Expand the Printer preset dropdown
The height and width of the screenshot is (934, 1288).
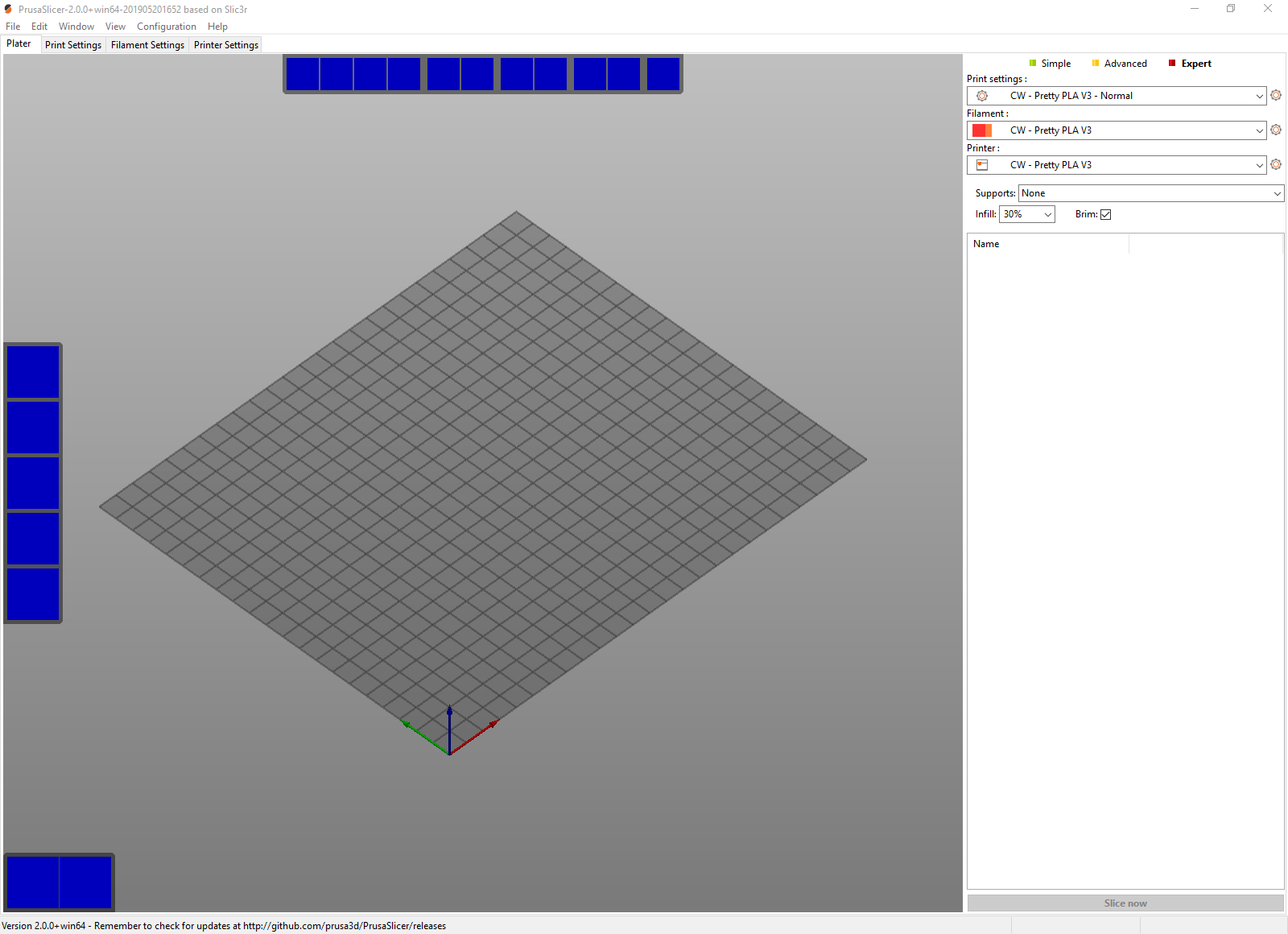pyautogui.click(x=1117, y=165)
